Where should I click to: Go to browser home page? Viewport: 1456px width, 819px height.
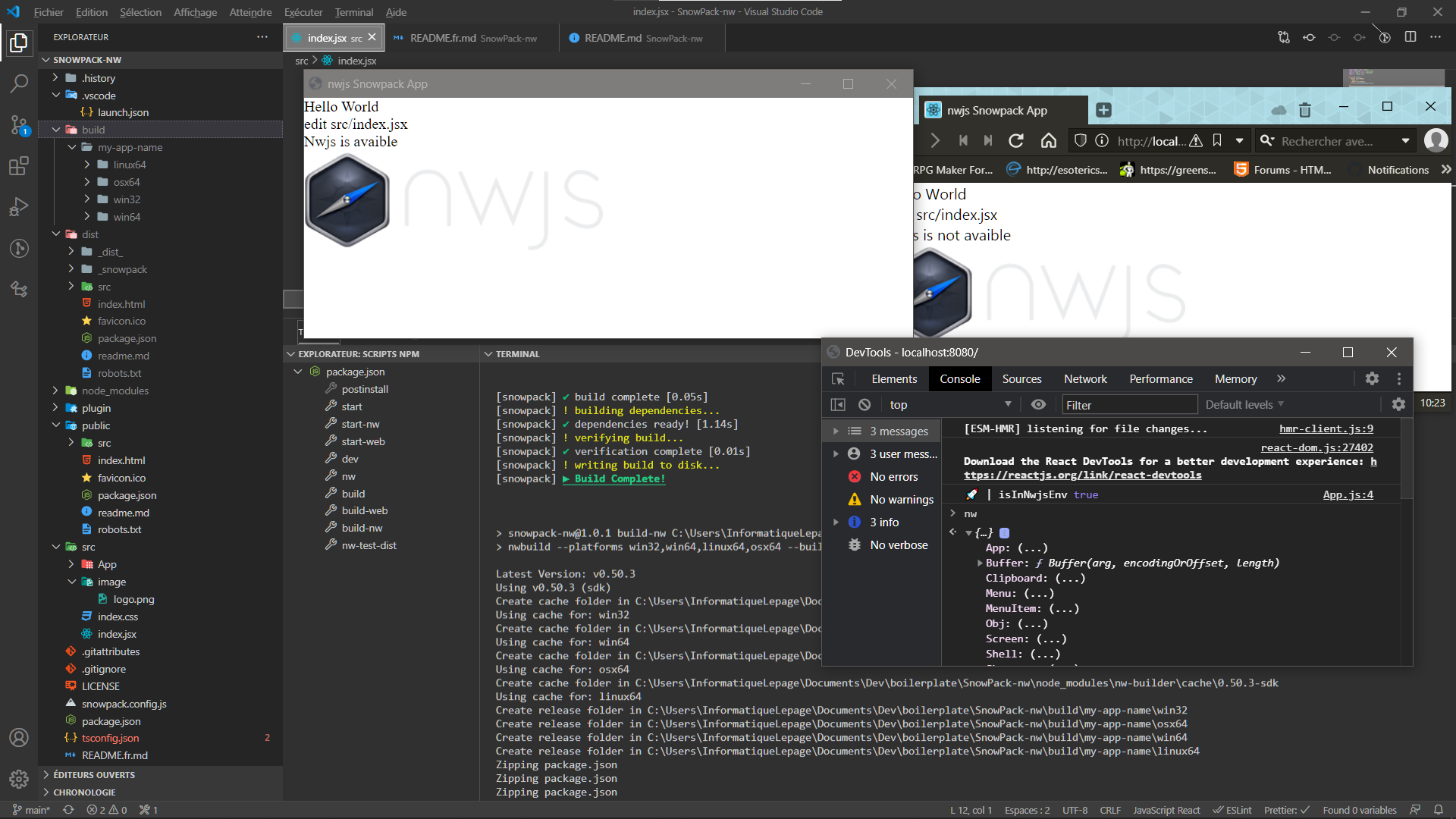1049,141
